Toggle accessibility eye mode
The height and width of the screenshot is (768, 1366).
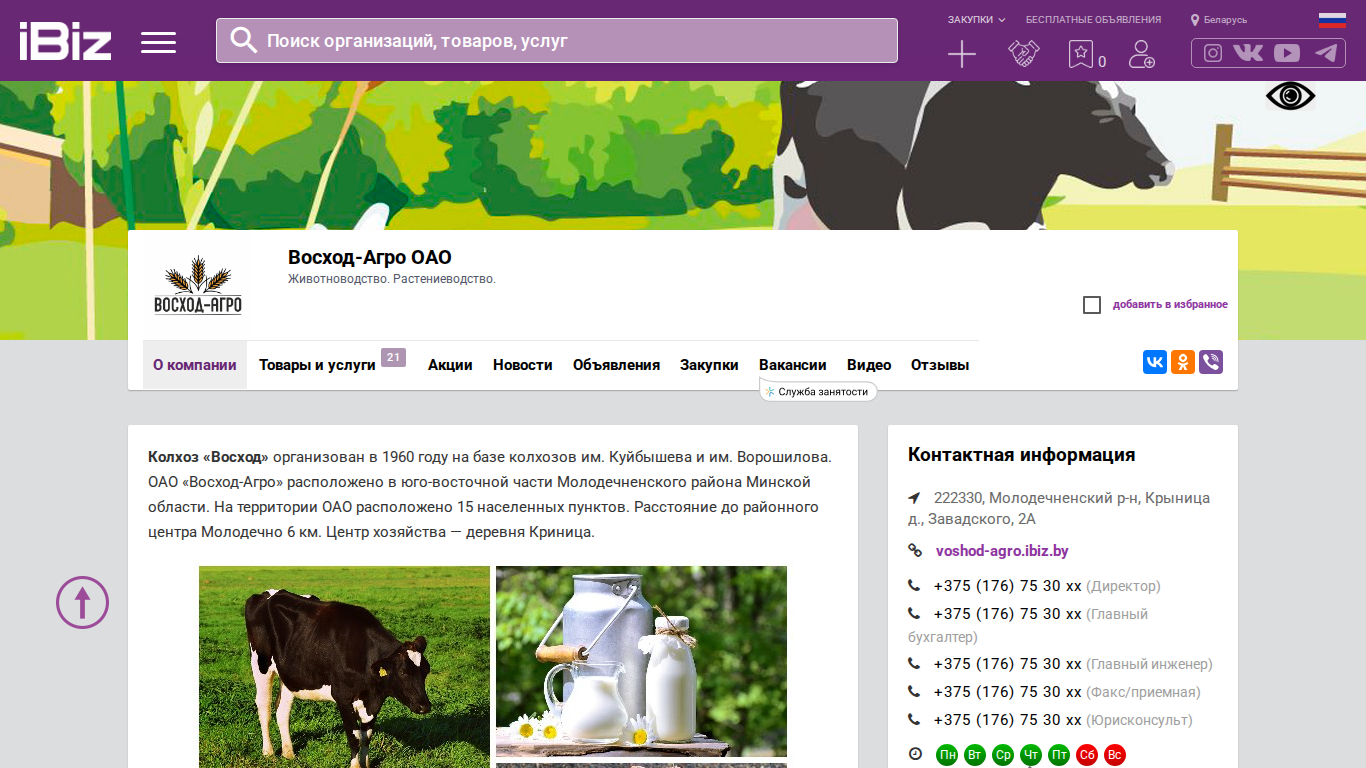1290,96
